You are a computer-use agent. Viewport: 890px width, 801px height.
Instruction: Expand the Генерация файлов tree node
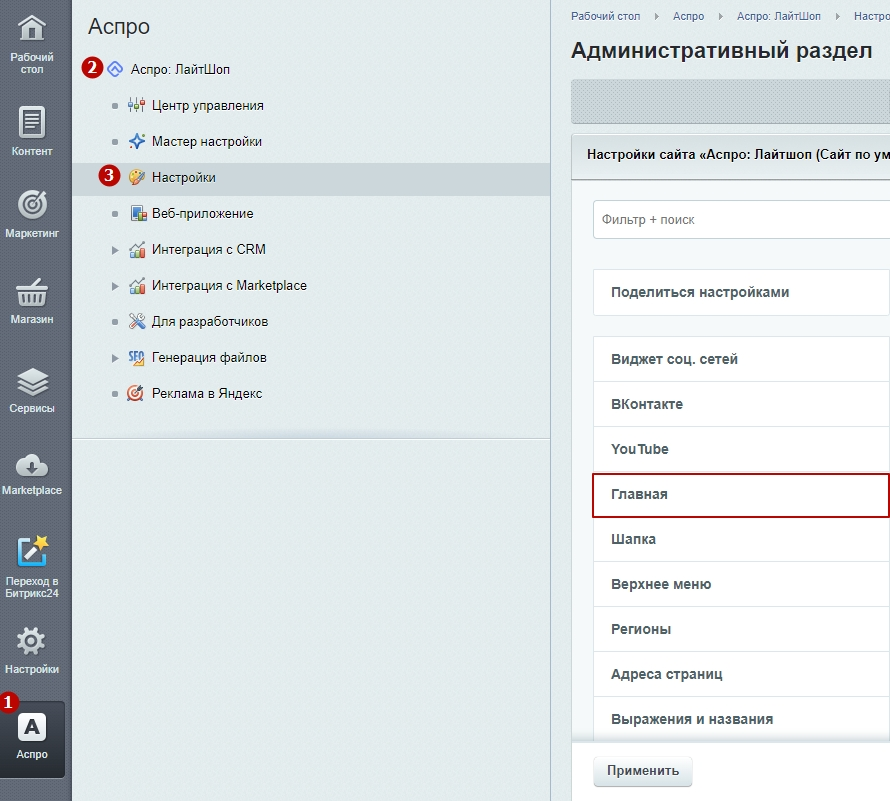115,358
